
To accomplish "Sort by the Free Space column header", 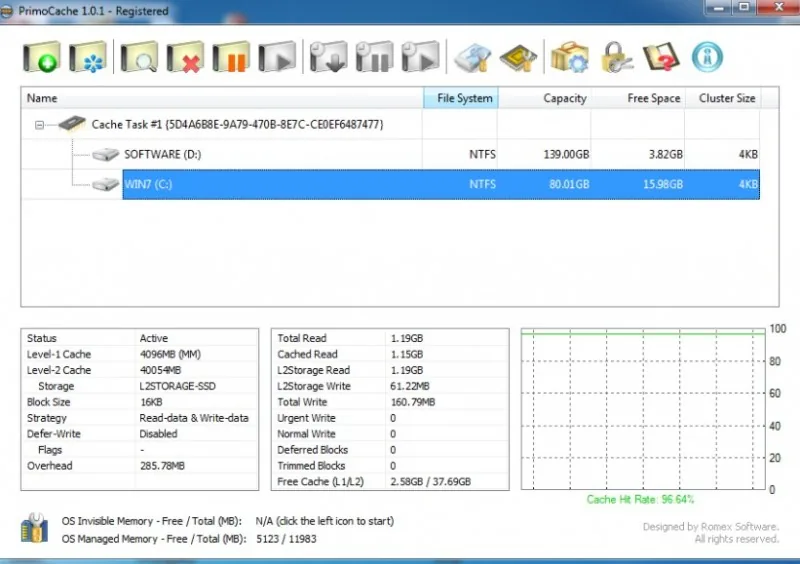I will 638,98.
